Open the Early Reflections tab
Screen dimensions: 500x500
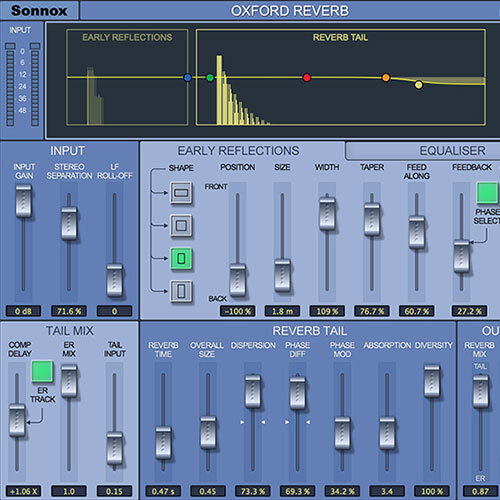(x=238, y=151)
